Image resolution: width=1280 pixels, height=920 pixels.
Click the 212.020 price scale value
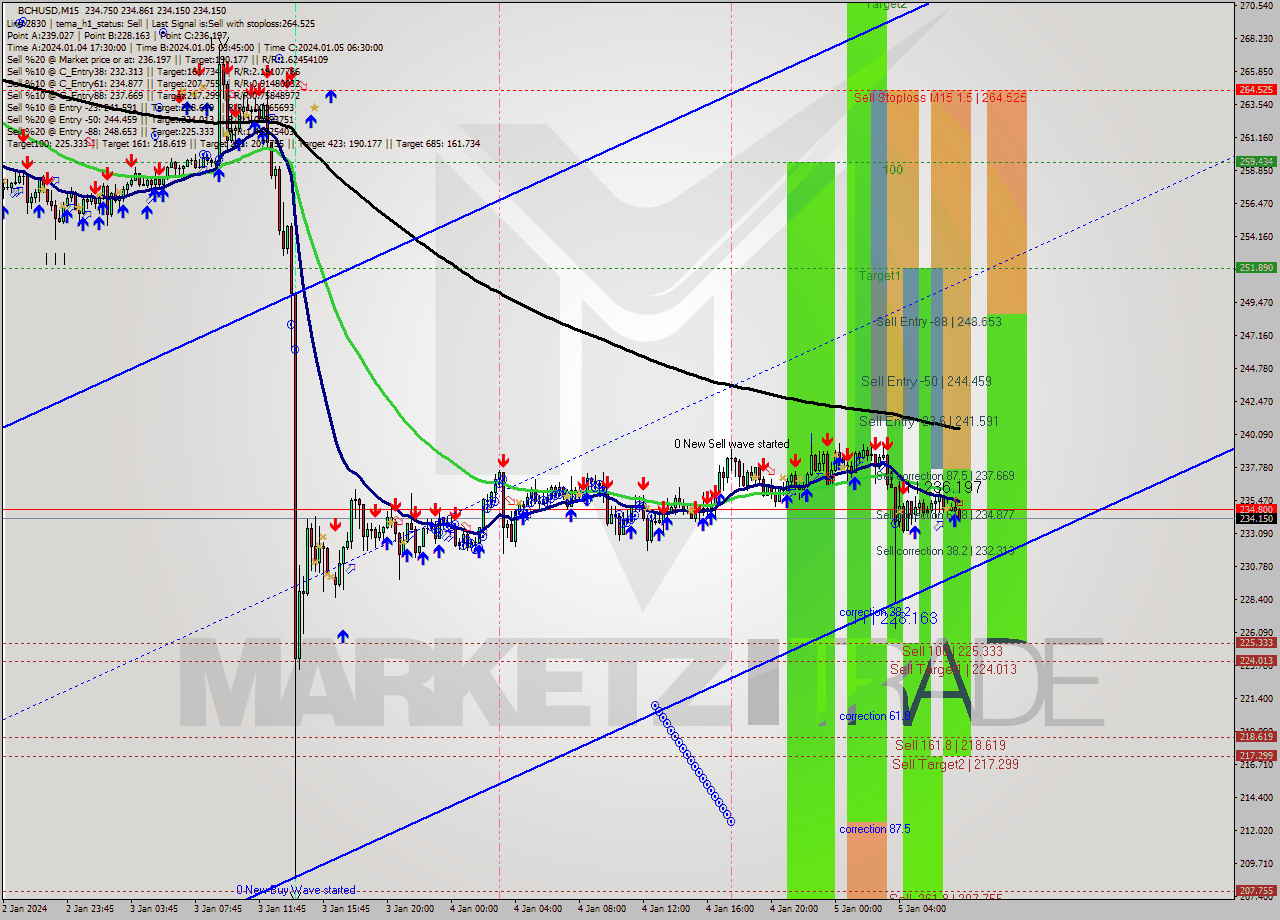pos(1256,830)
